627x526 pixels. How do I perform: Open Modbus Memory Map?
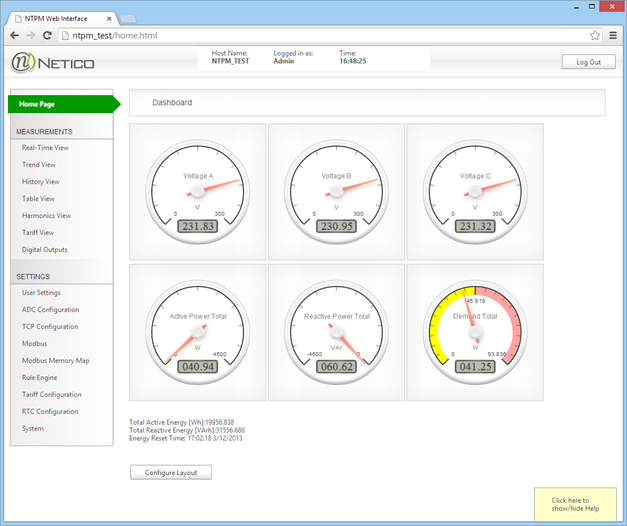(x=56, y=360)
